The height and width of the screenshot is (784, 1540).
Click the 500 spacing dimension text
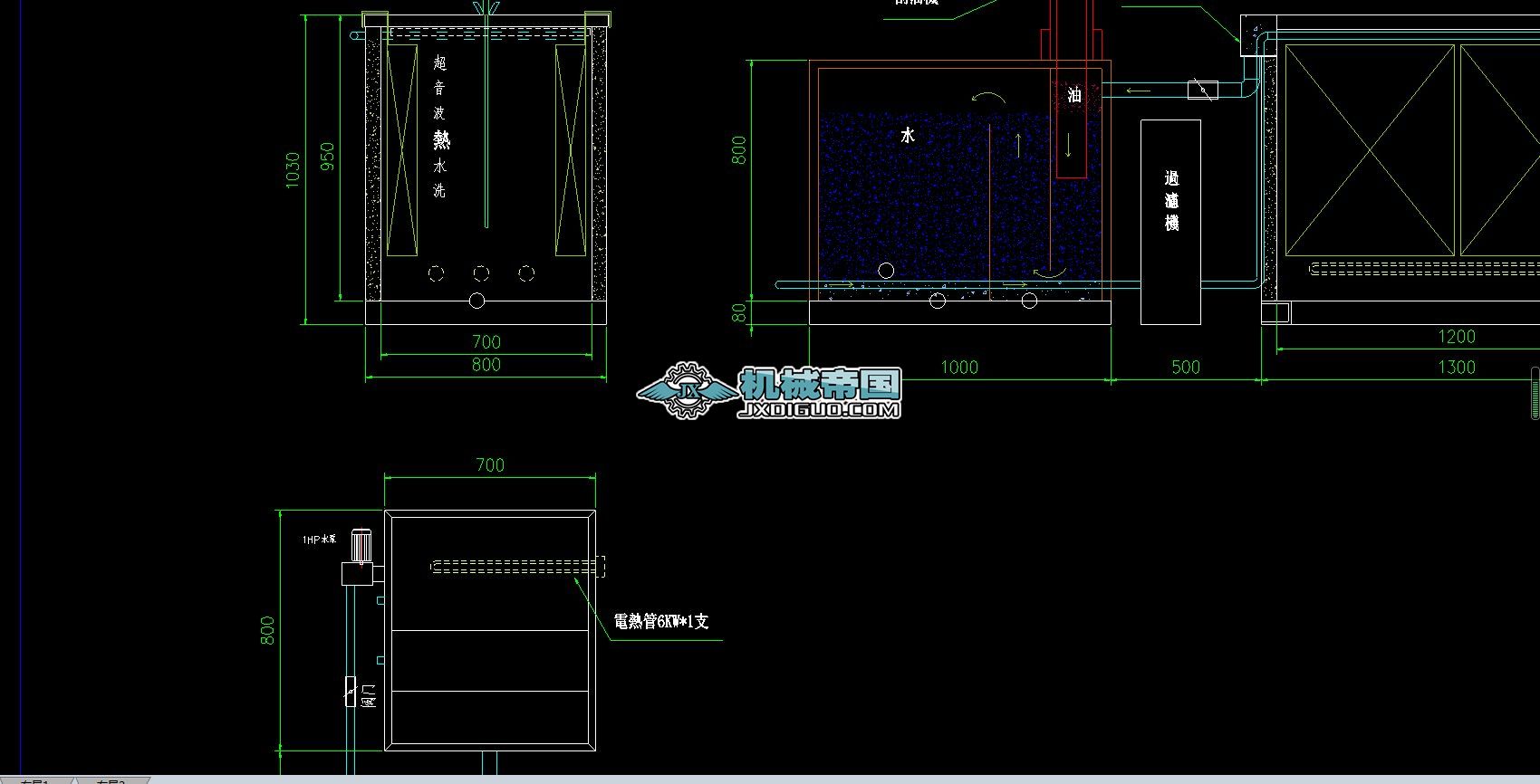pyautogui.click(x=1186, y=367)
